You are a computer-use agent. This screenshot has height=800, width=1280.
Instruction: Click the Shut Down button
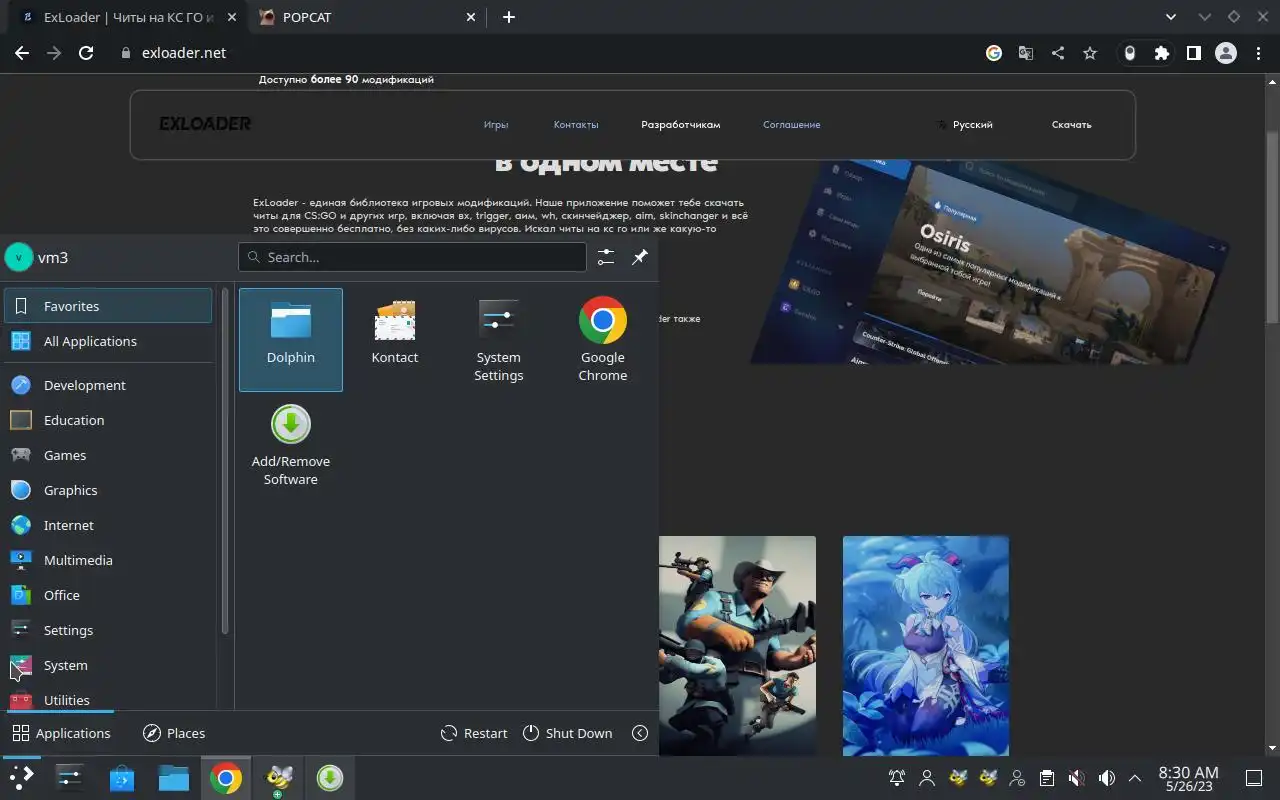[567, 733]
